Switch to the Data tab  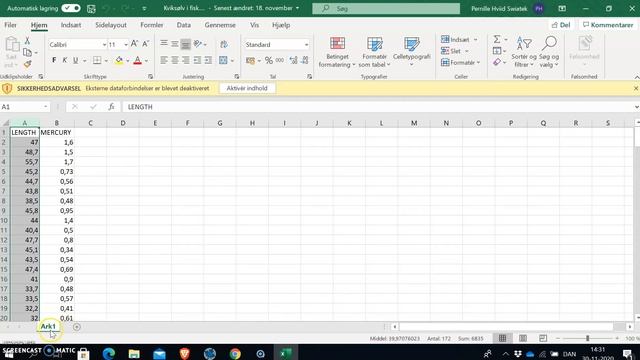coord(184,25)
